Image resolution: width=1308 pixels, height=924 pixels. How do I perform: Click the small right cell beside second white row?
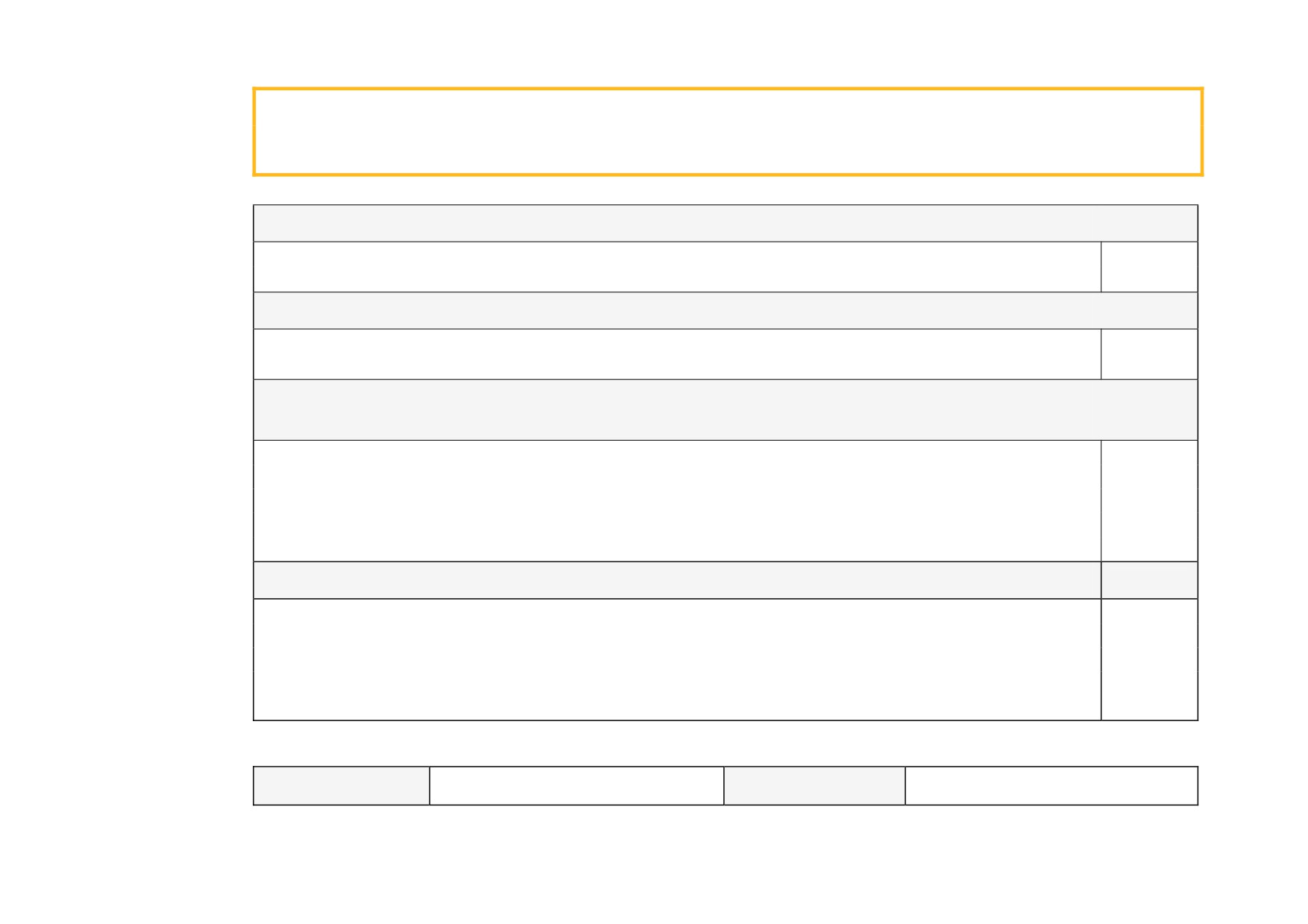[x=1149, y=353]
